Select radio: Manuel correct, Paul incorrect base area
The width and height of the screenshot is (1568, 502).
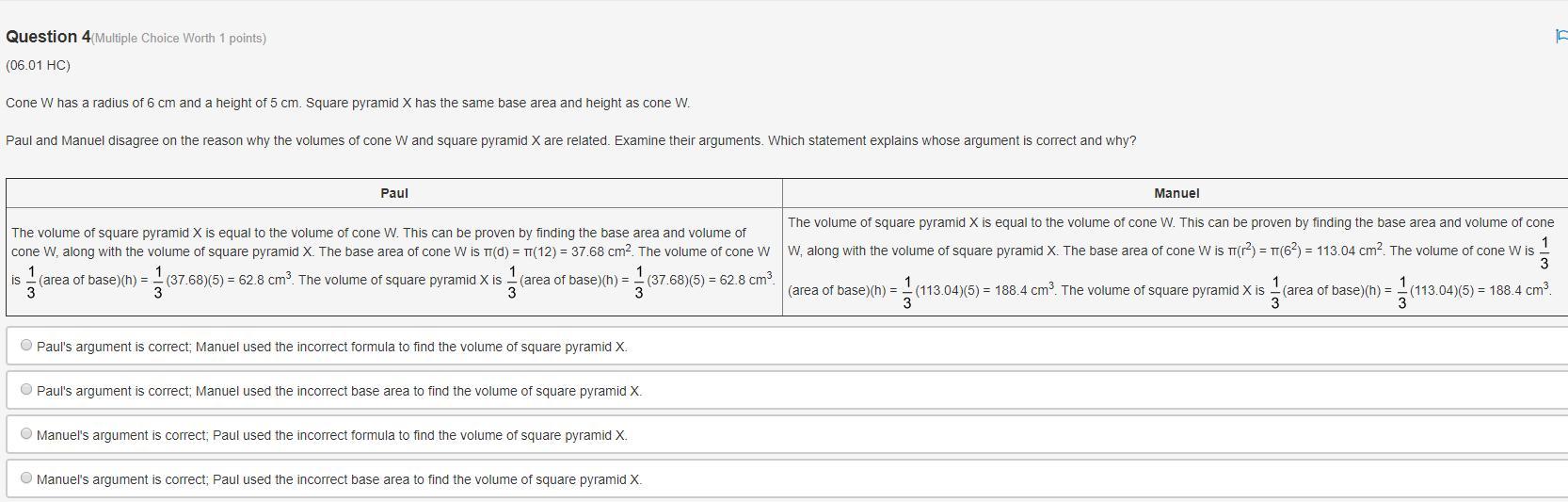26,478
